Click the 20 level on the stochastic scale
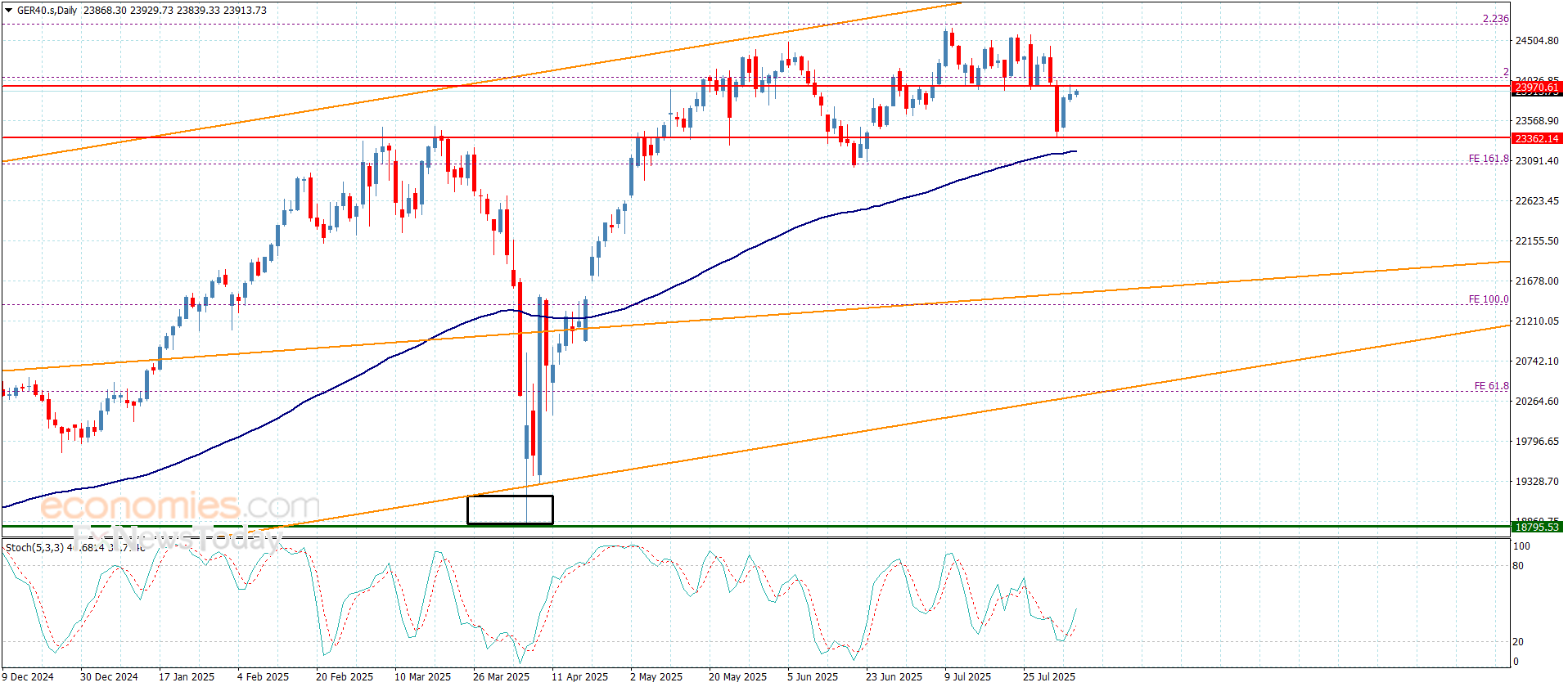This screenshot has height=687, width=1568. click(1518, 642)
